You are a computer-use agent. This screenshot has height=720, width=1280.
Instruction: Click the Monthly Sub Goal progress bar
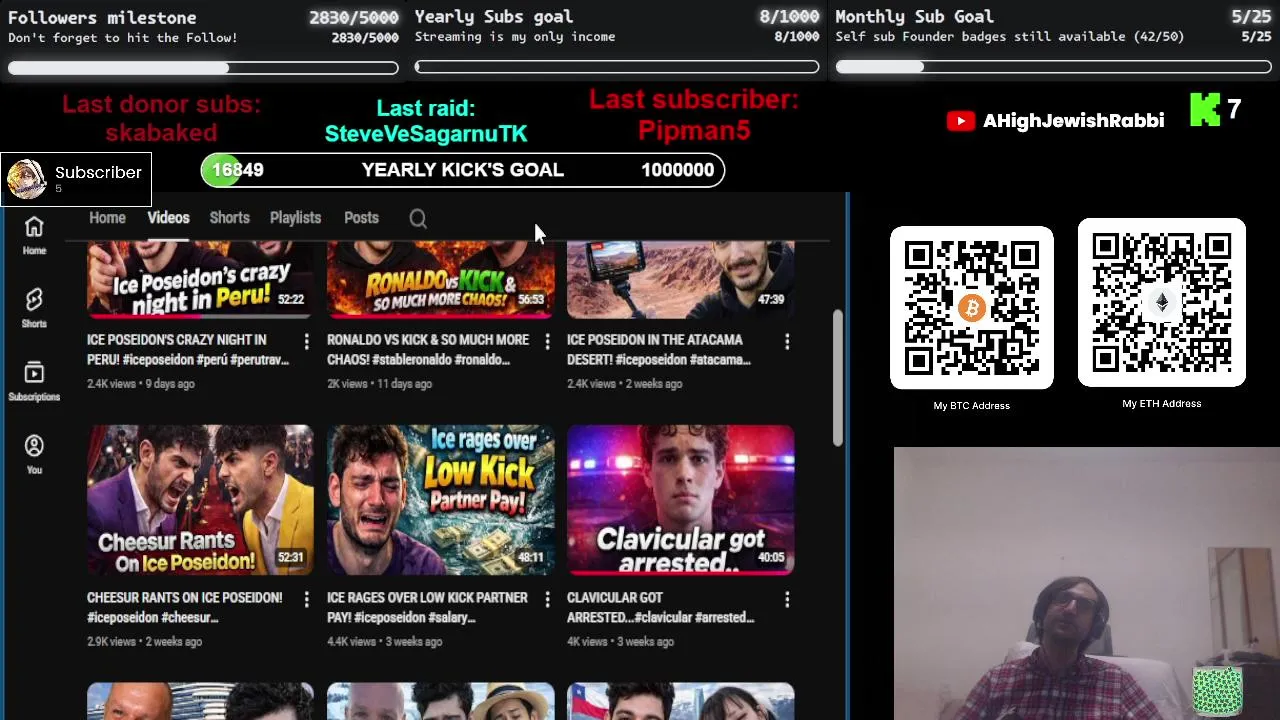click(x=1054, y=68)
